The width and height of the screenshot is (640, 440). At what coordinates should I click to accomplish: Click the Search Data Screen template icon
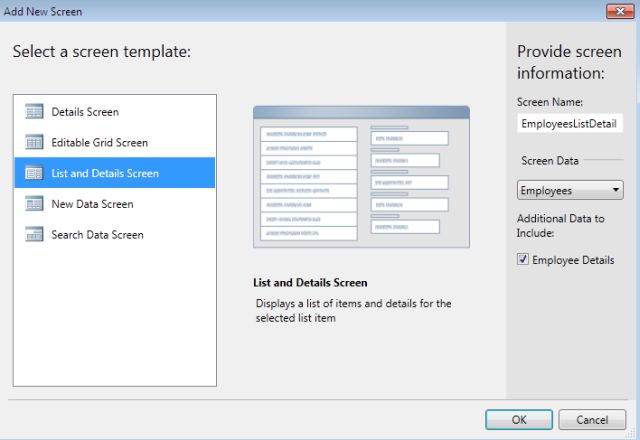[x=34, y=234]
